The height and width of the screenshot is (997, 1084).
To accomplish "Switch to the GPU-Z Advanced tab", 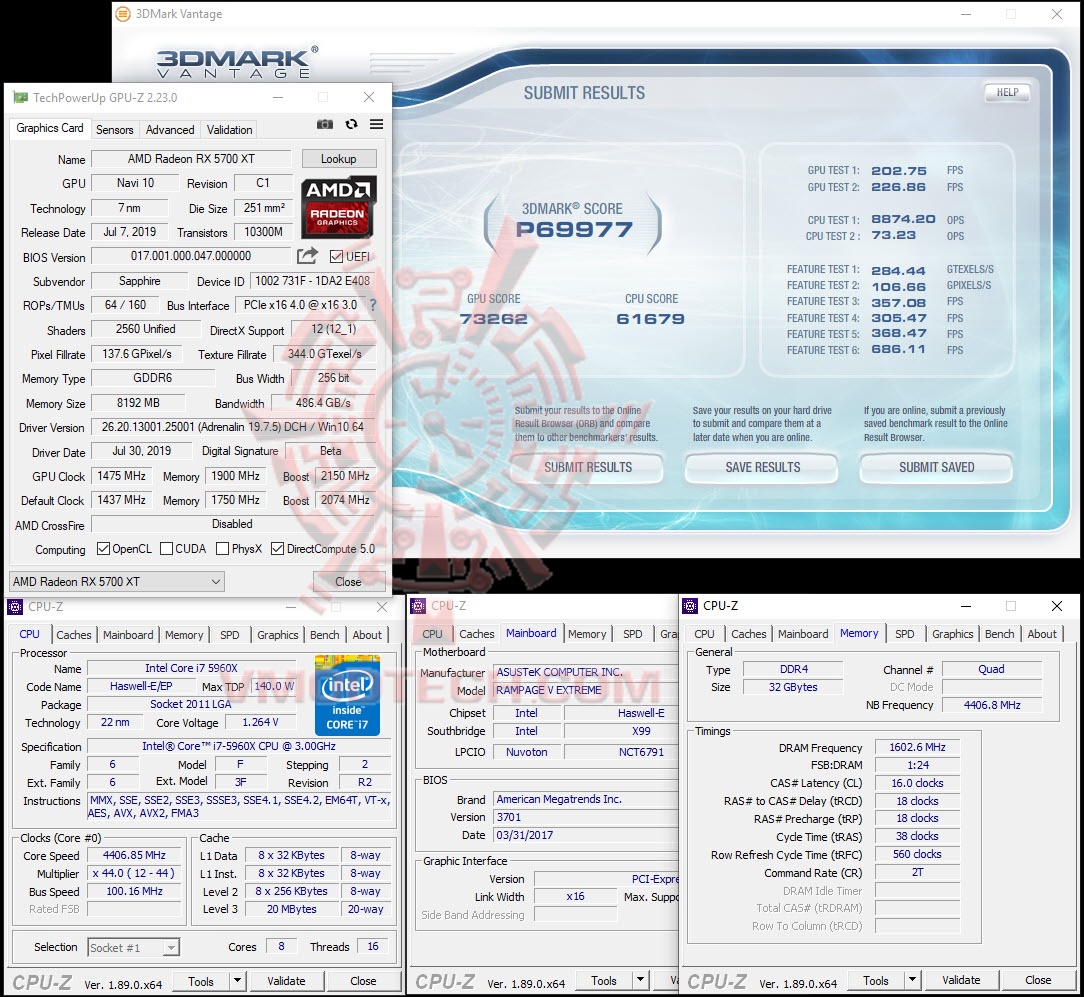I will tap(170, 129).
